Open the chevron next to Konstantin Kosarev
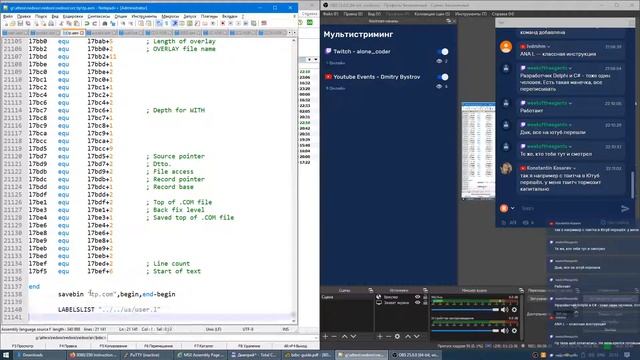640x360 pixels. pyautogui.click(x=574, y=168)
